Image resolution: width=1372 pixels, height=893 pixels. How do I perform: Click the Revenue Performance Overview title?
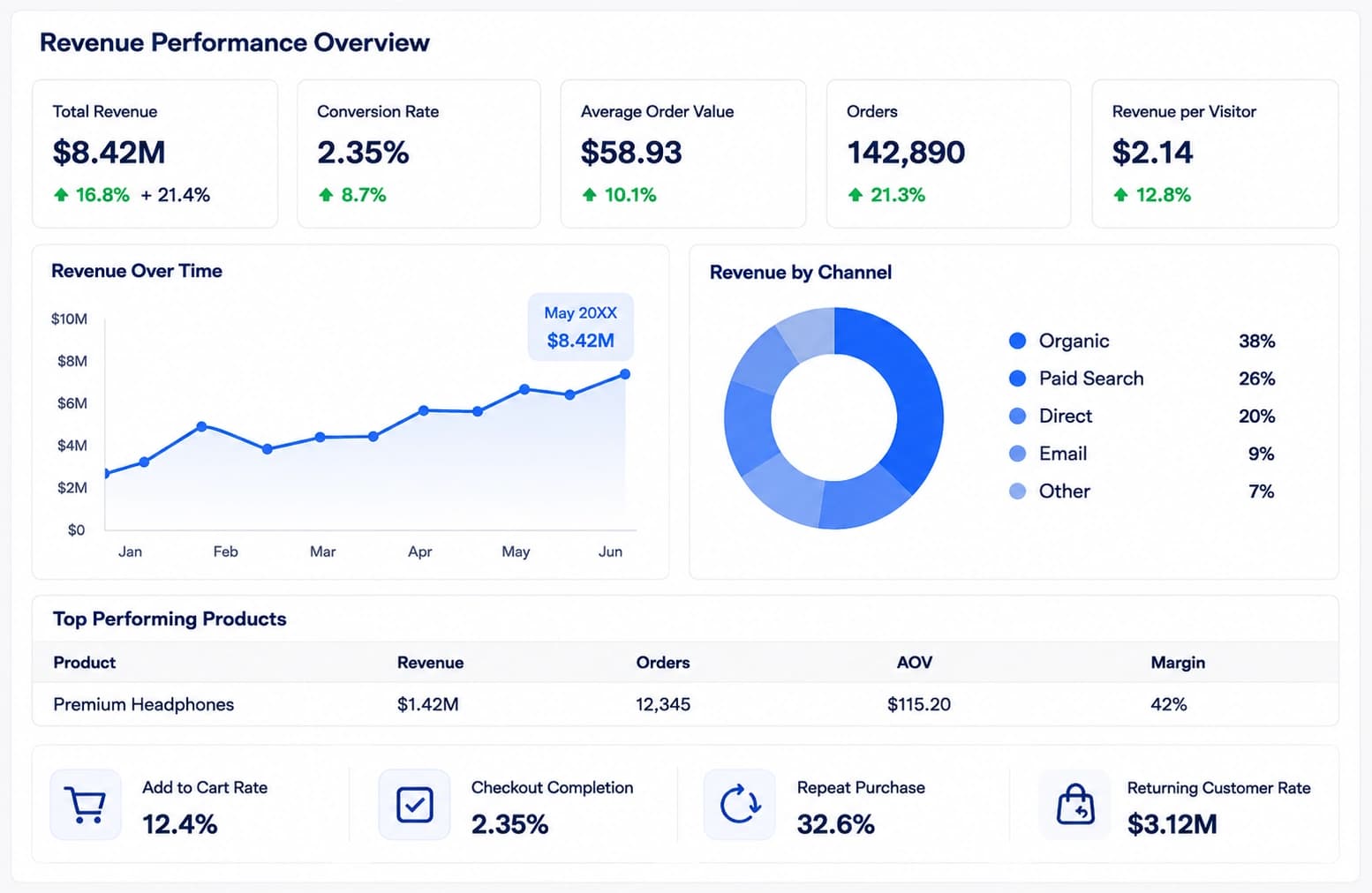coord(235,42)
